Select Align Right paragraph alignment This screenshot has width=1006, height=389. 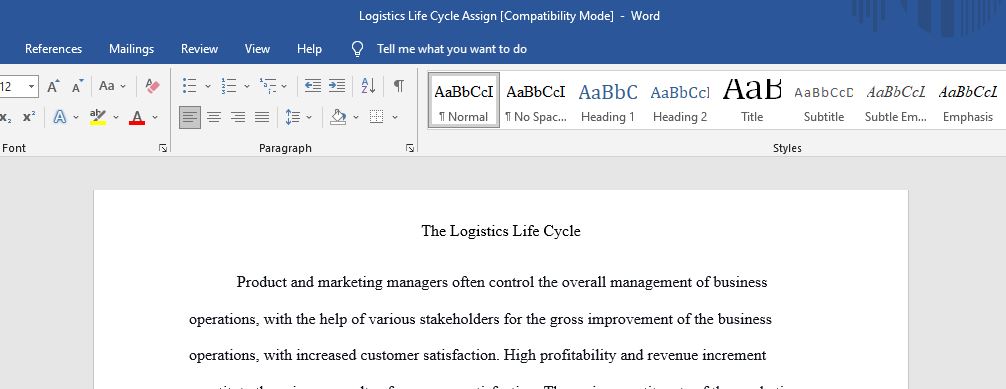pos(237,117)
